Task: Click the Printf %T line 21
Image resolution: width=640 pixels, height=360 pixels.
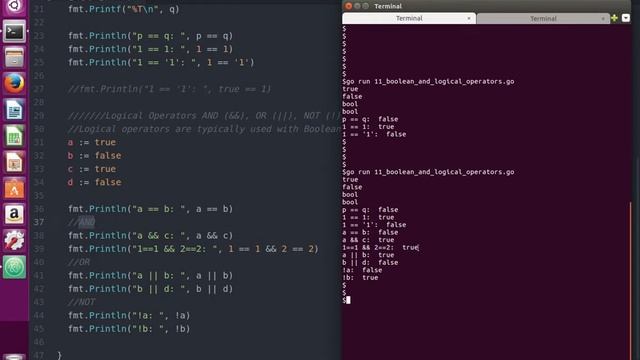Action: [x=124, y=9]
